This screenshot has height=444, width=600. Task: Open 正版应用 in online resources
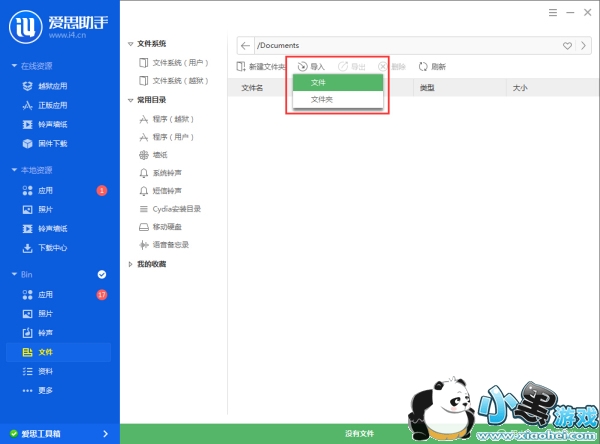(x=45, y=105)
